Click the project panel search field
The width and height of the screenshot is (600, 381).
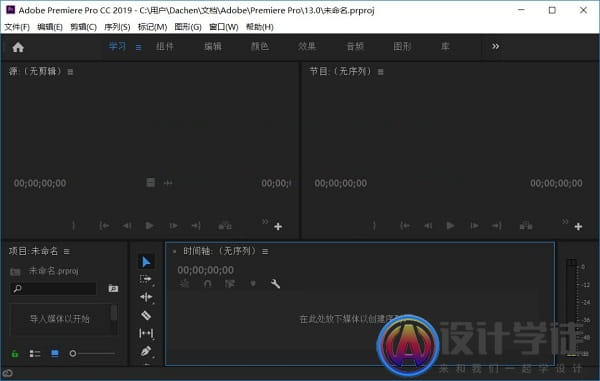(54, 288)
